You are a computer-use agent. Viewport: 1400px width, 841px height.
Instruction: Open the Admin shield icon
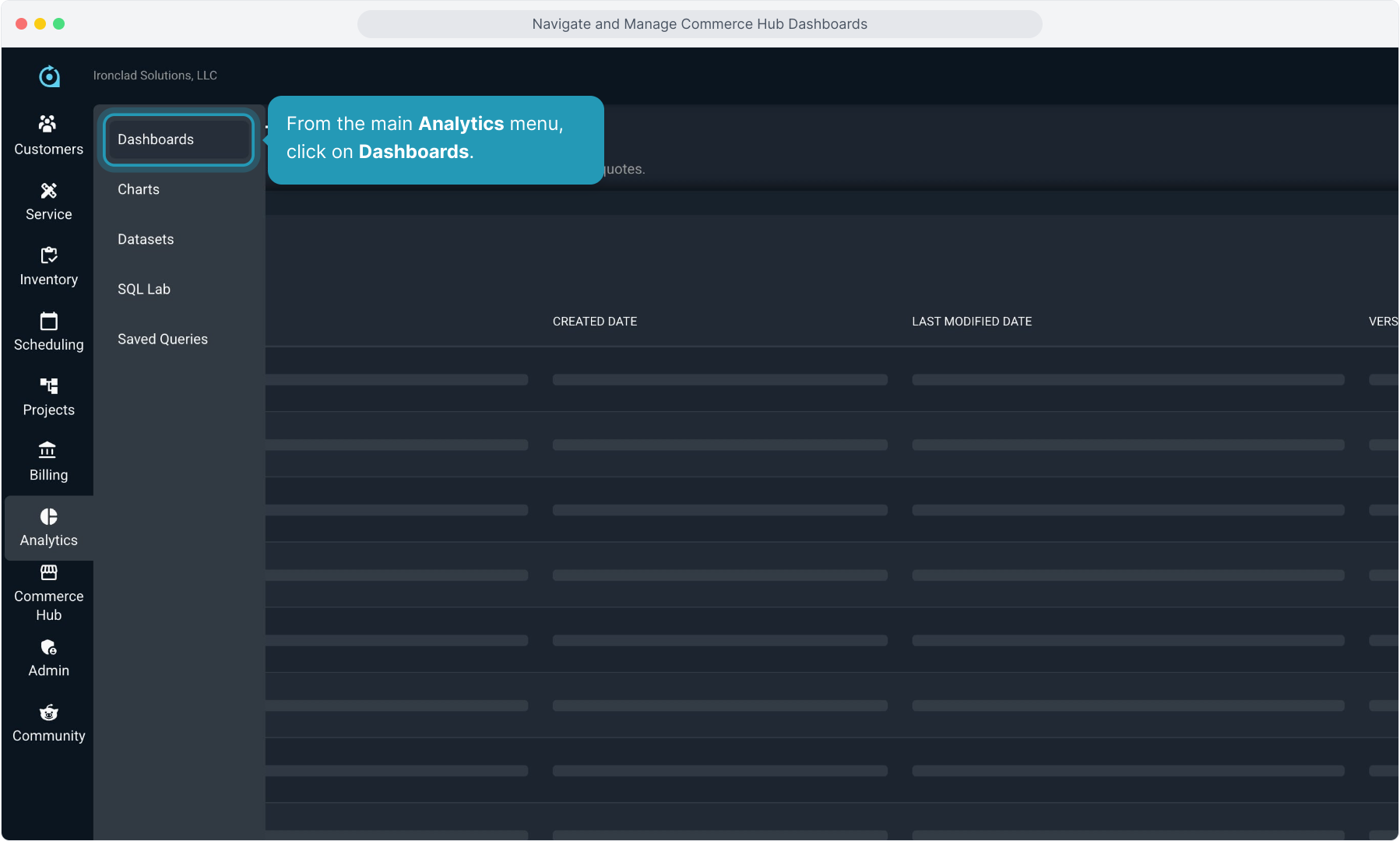click(x=48, y=648)
